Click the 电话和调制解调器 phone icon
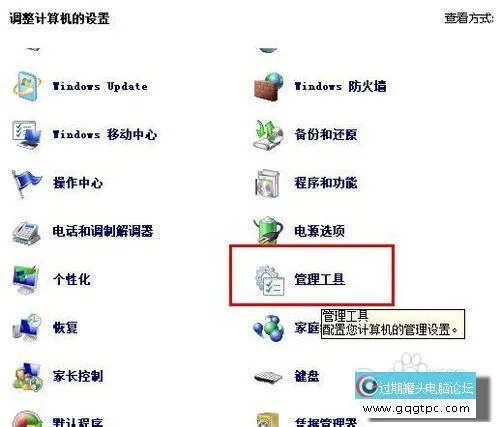The image size is (500, 427). click(x=27, y=232)
